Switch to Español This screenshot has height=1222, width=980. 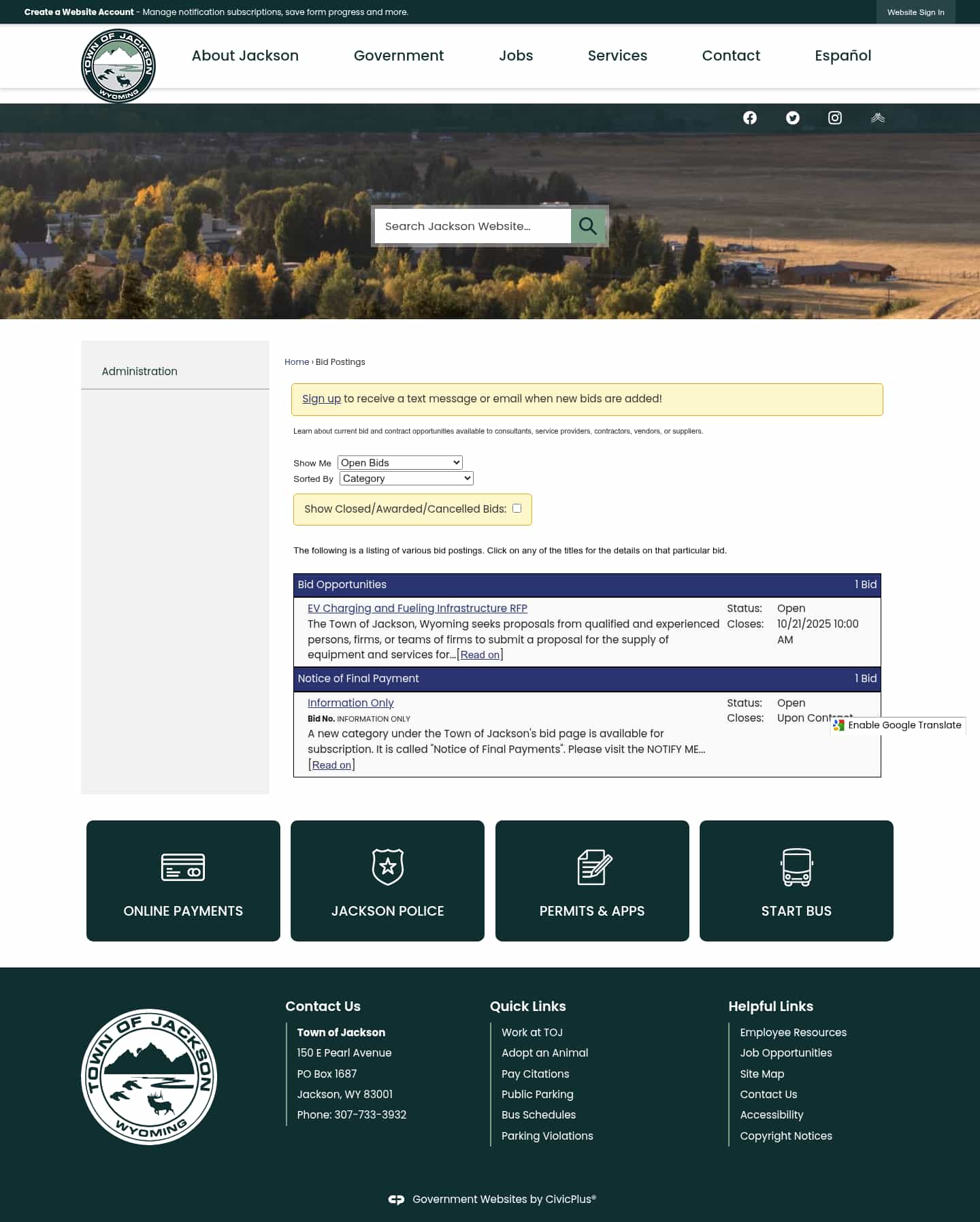pyautogui.click(x=843, y=56)
